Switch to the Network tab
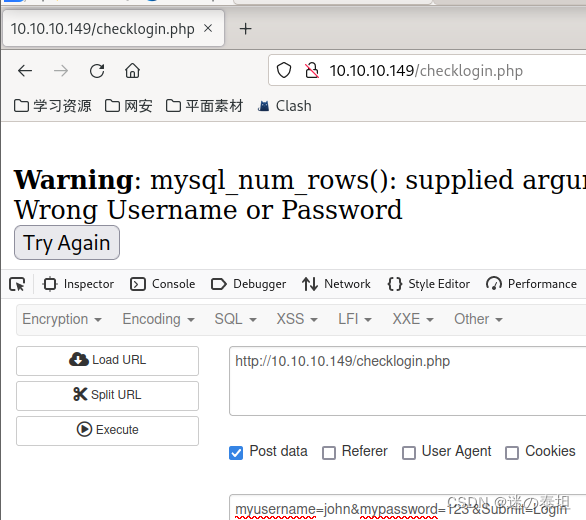Screen dimensions: 586x520 336,284
